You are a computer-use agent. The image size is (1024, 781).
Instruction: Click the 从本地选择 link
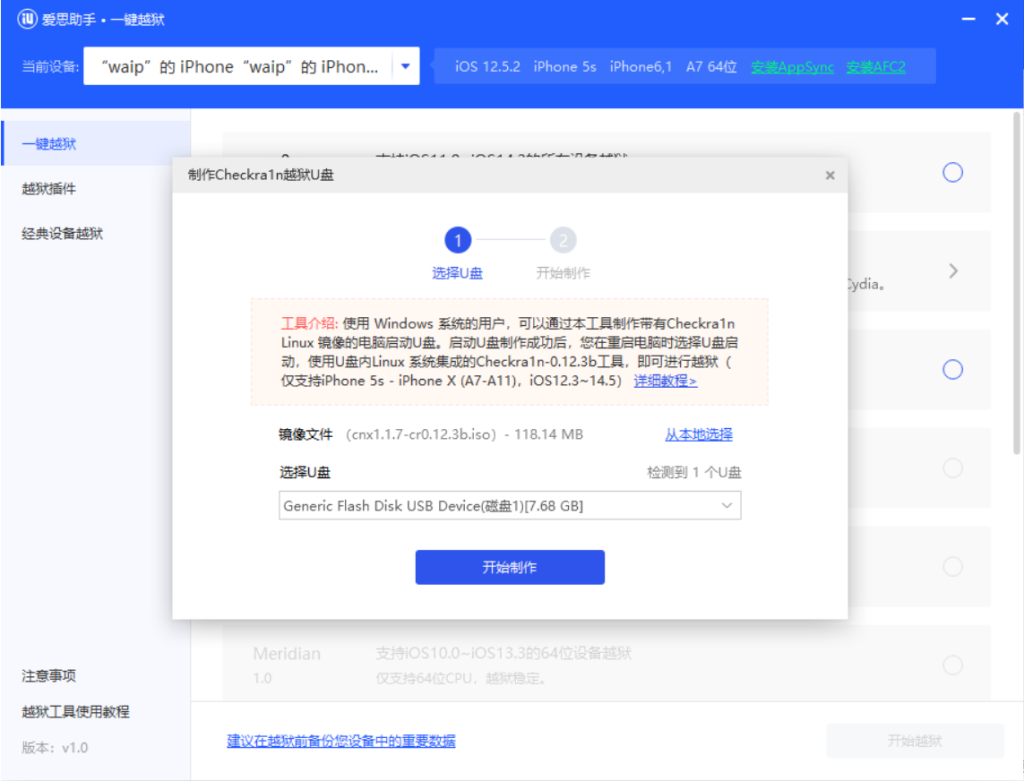(x=698, y=434)
